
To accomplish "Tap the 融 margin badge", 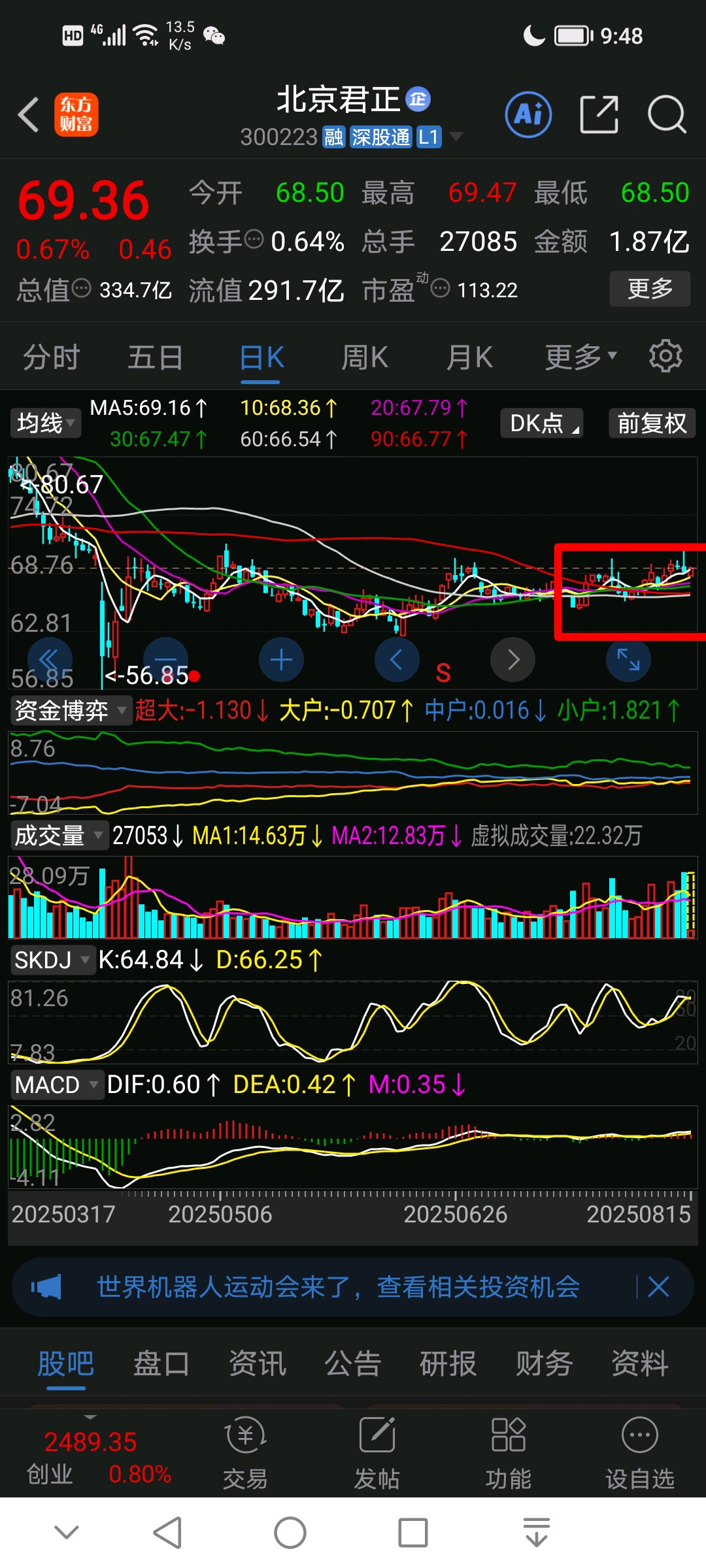I will pyautogui.click(x=333, y=137).
